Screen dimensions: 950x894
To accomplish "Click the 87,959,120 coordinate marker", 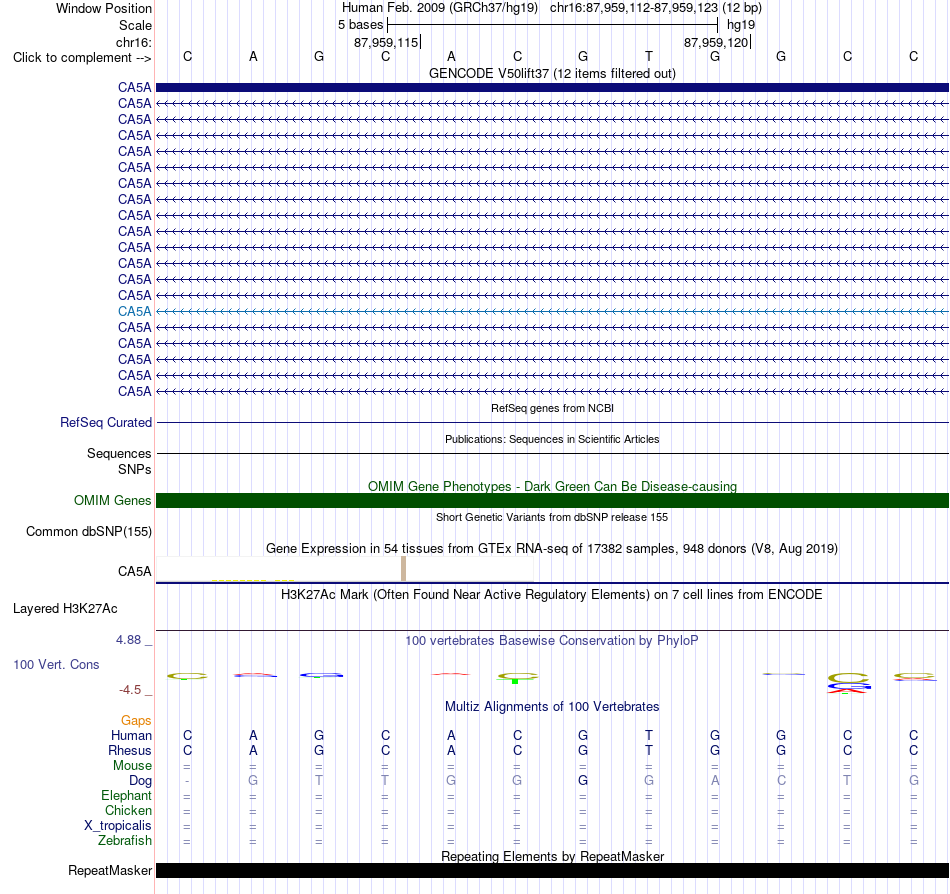I will pyautogui.click(x=716, y=42).
